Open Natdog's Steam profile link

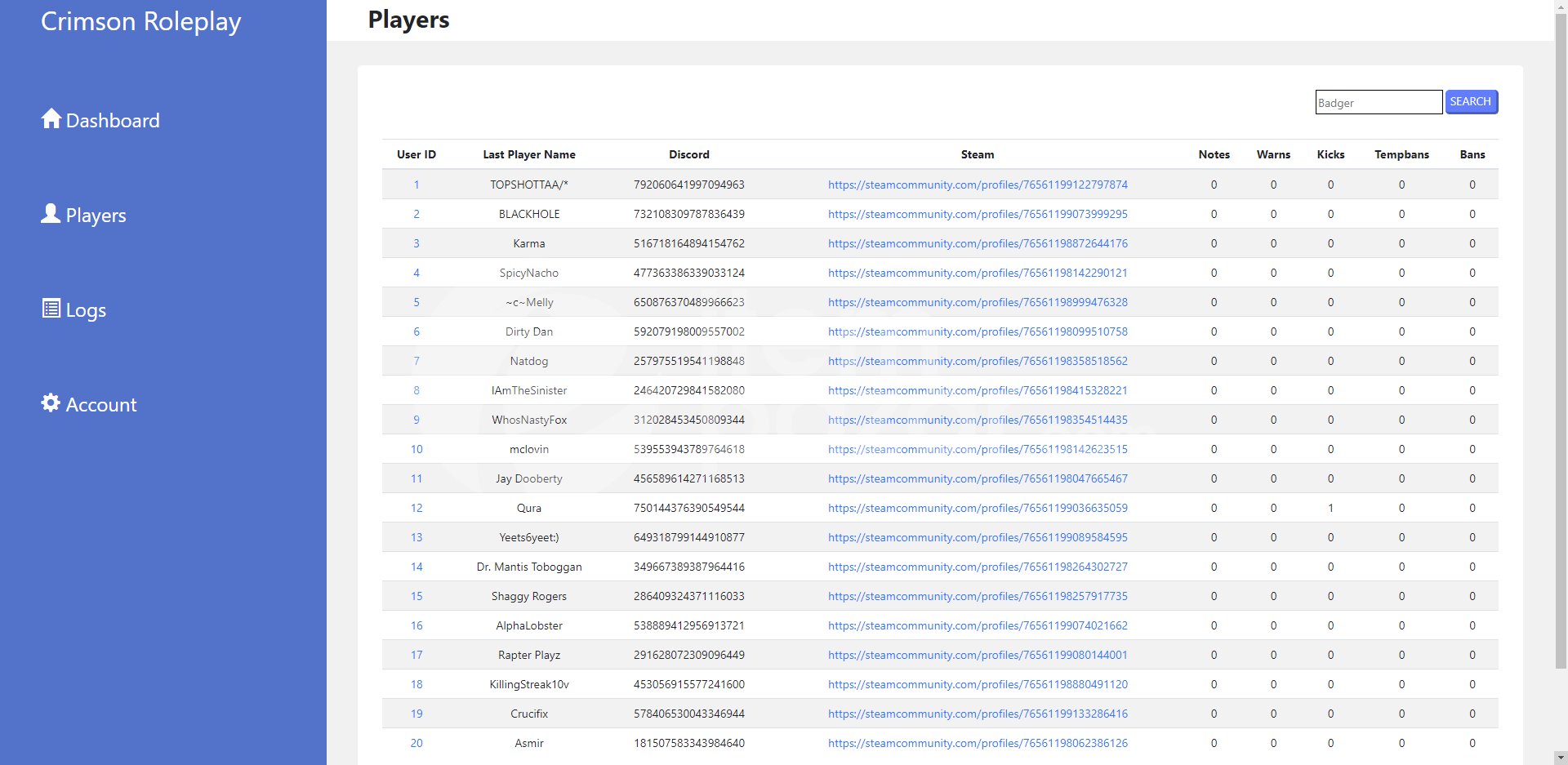978,361
